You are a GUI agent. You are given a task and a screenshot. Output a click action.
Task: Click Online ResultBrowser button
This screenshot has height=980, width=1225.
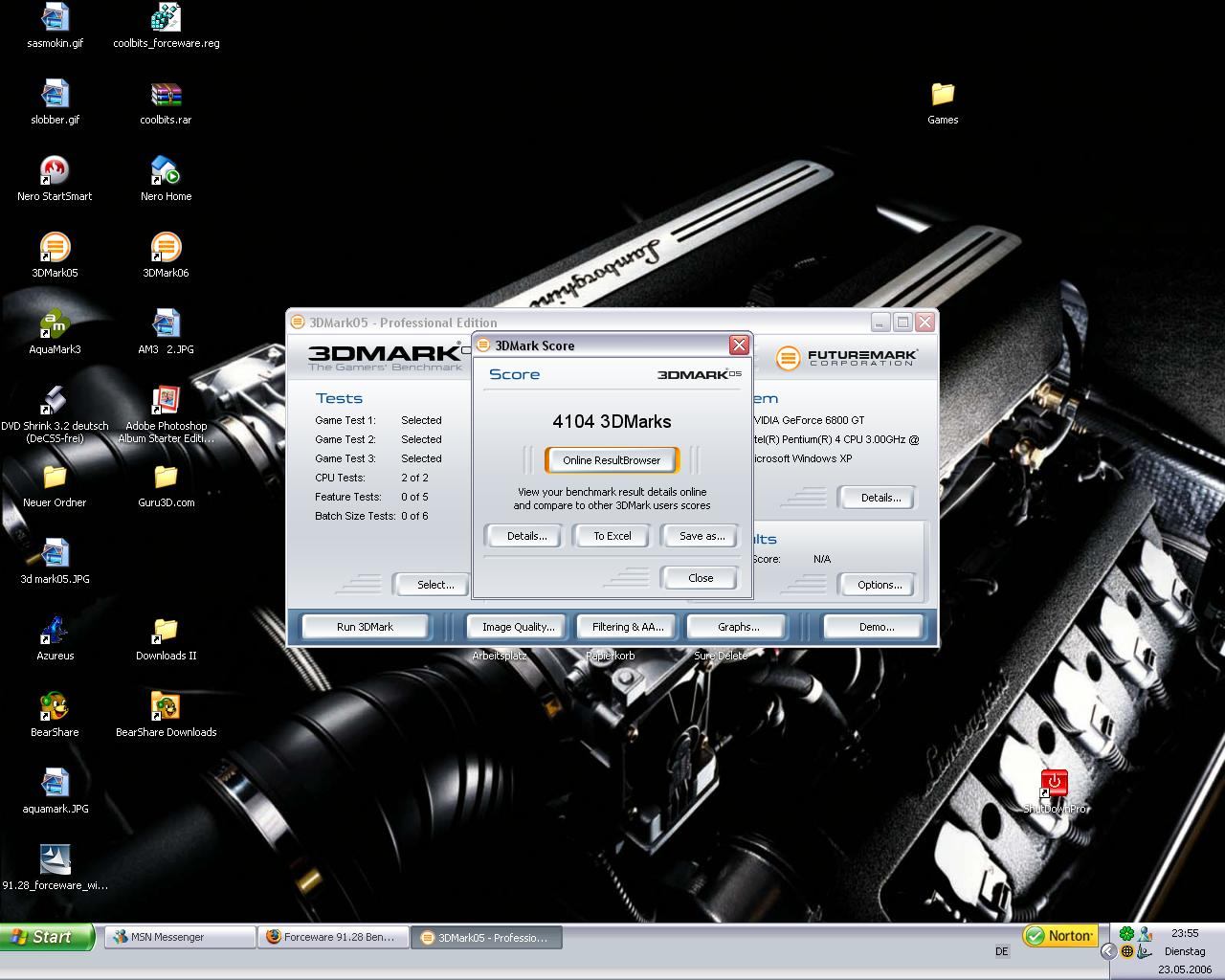[x=612, y=460]
